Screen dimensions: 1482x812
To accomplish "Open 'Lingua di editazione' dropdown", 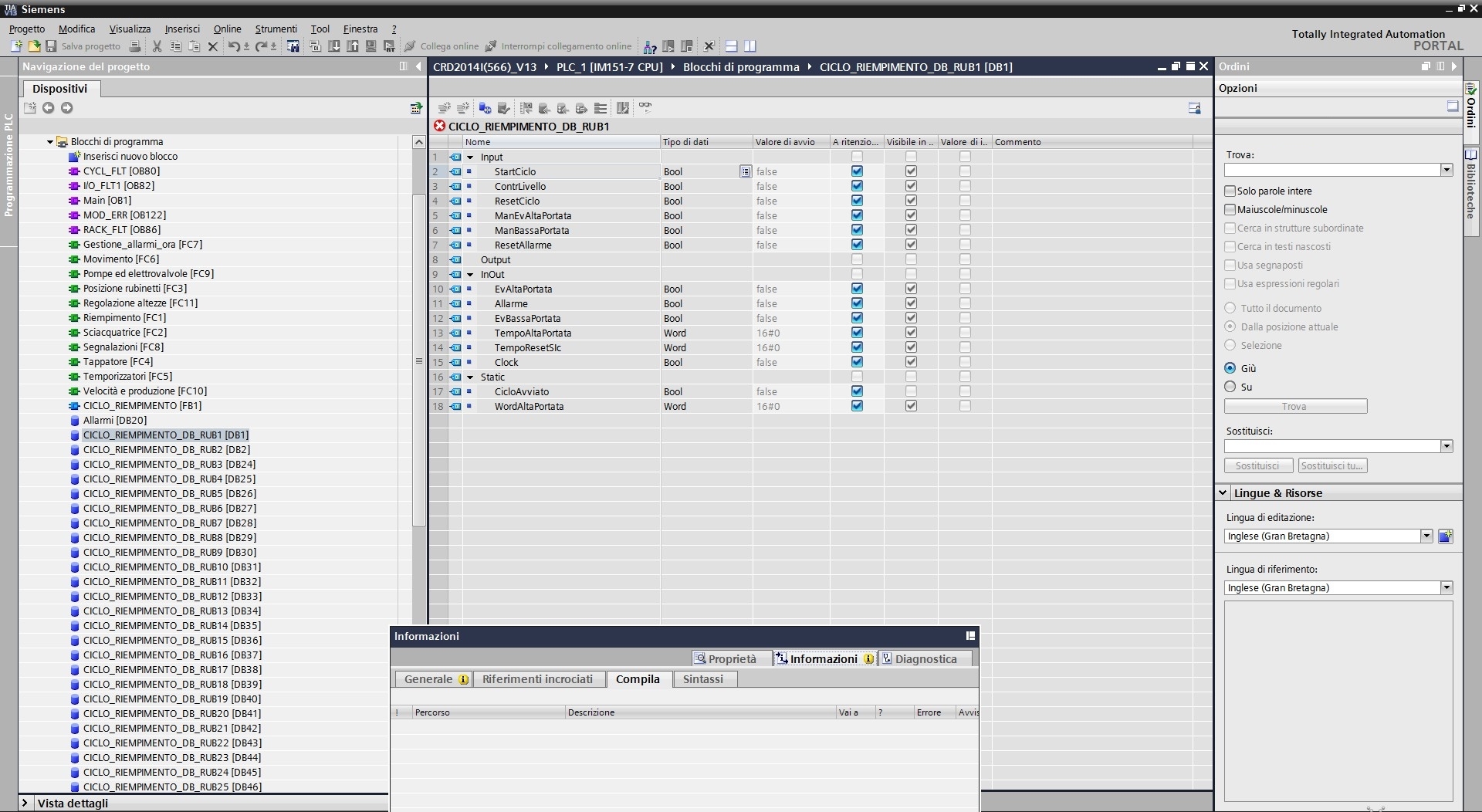I will 1426,536.
